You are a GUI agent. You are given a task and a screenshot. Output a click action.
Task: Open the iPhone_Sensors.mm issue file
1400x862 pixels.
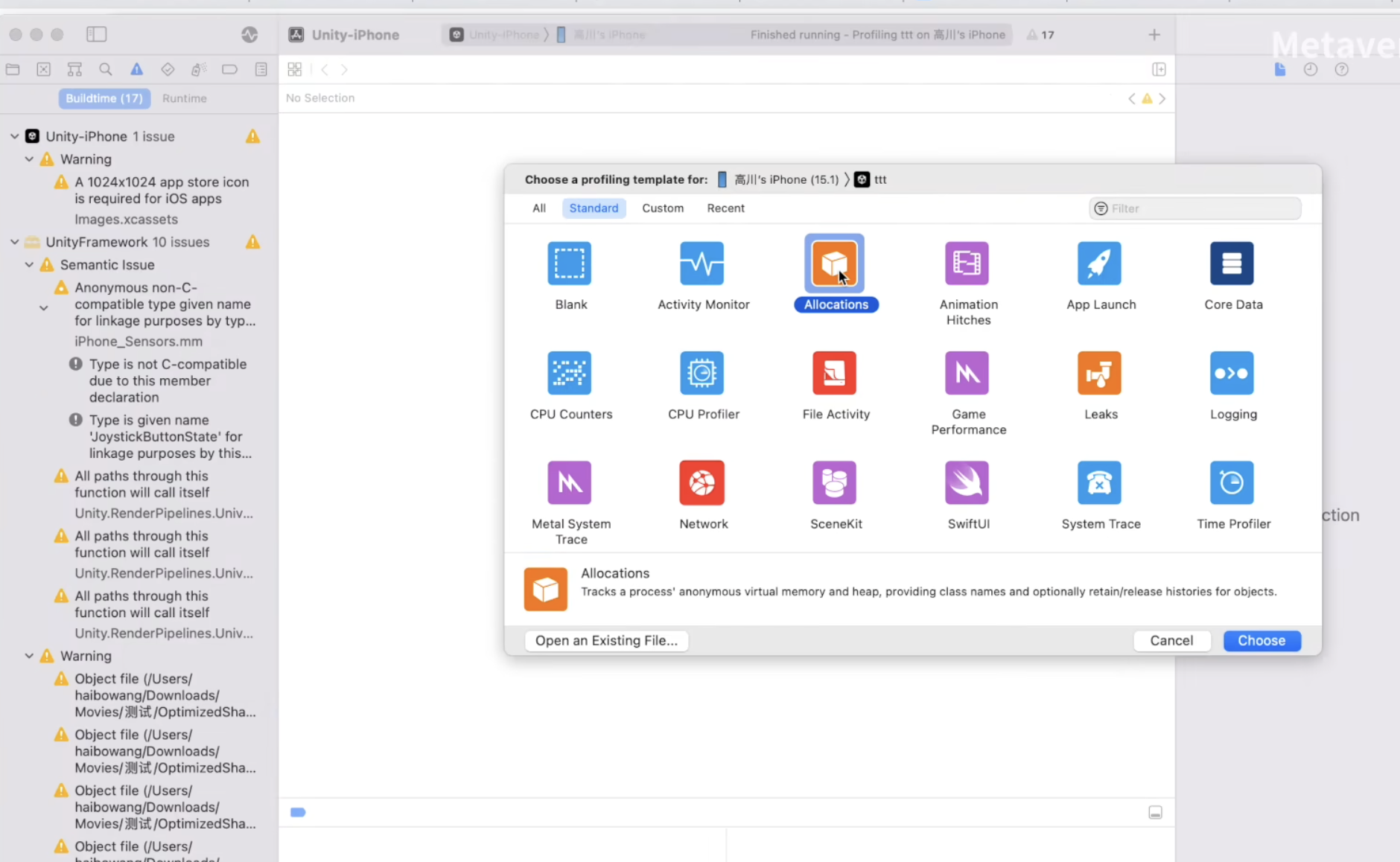pos(139,342)
